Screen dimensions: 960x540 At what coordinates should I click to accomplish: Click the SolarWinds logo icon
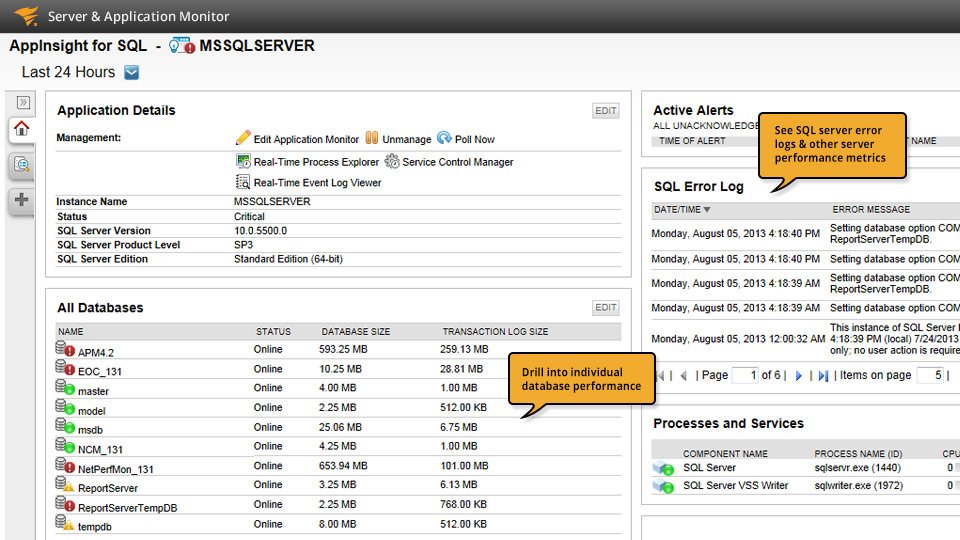coord(26,15)
